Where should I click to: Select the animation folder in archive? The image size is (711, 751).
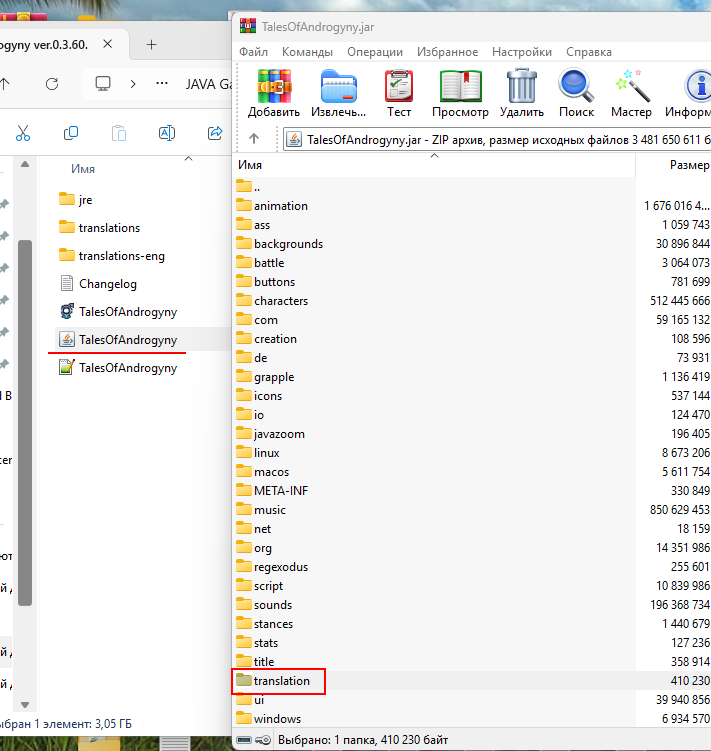pyautogui.click(x=272, y=205)
